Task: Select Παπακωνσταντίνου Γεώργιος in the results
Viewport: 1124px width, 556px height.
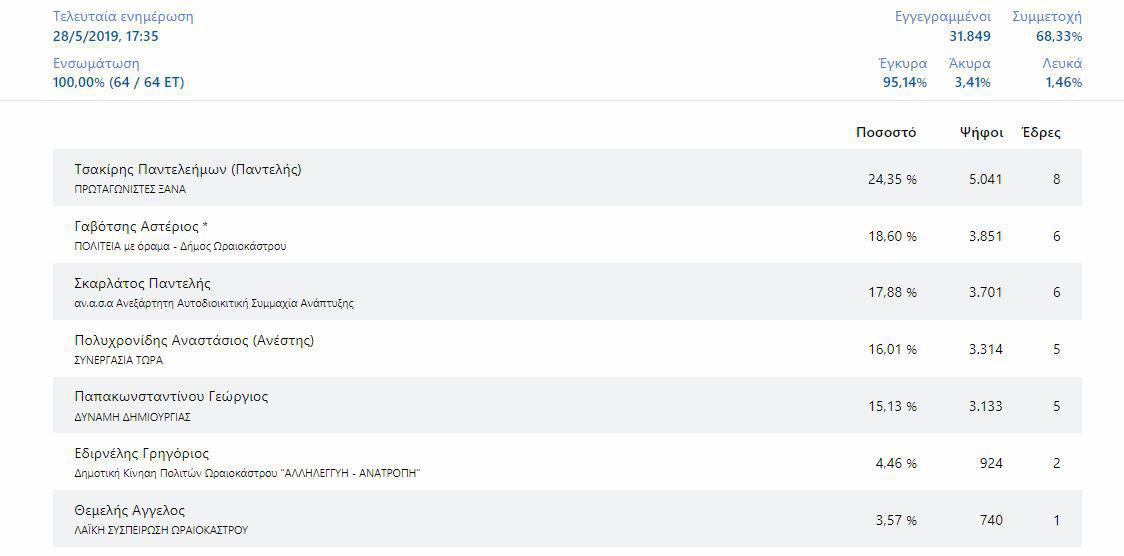Action: 171,397
